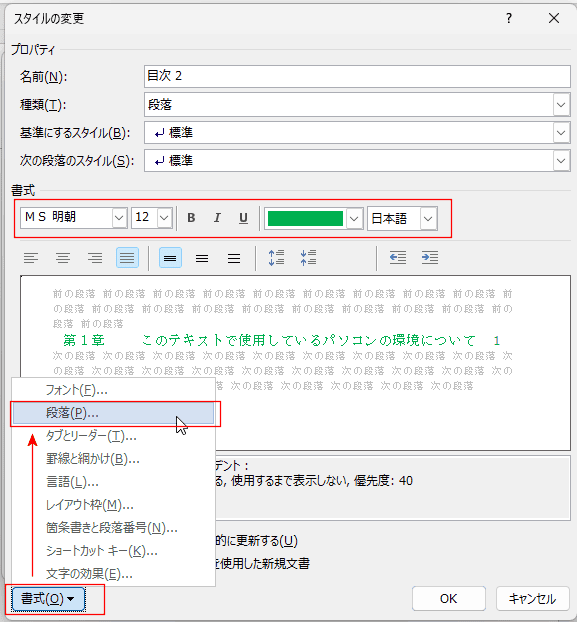
Task: Click the decrease indent icon
Action: pyautogui.click(x=398, y=258)
